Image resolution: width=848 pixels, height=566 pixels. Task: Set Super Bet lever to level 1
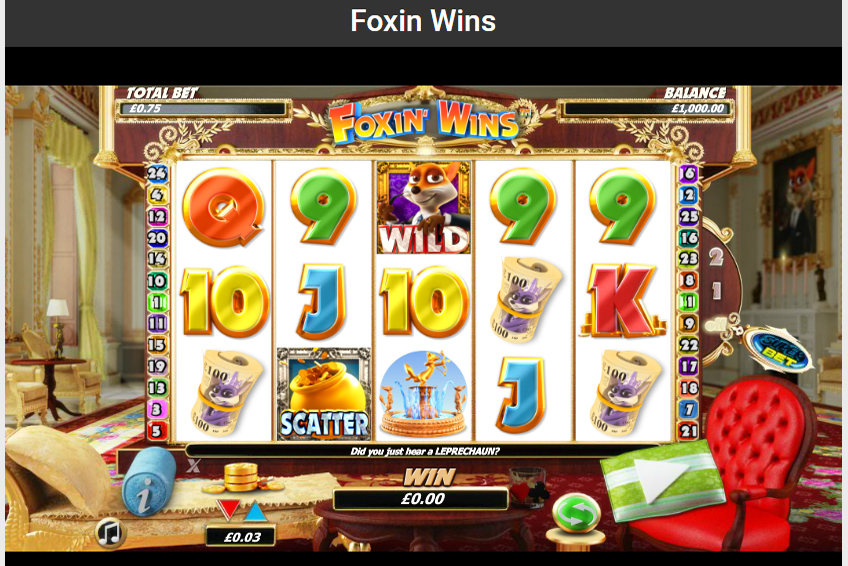click(717, 291)
